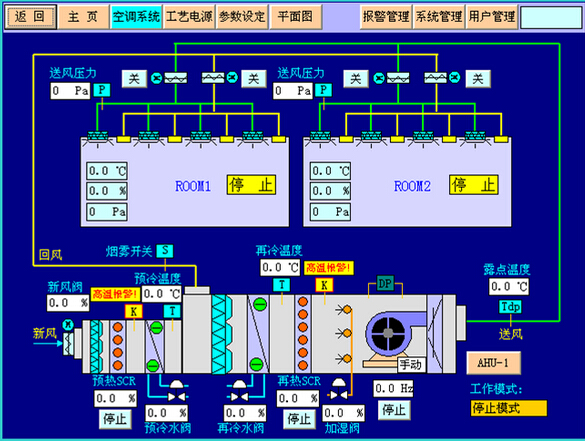The image size is (585, 441).
Task: Toggle the leftmost damper 关 switch
Action: pyautogui.click(x=134, y=79)
